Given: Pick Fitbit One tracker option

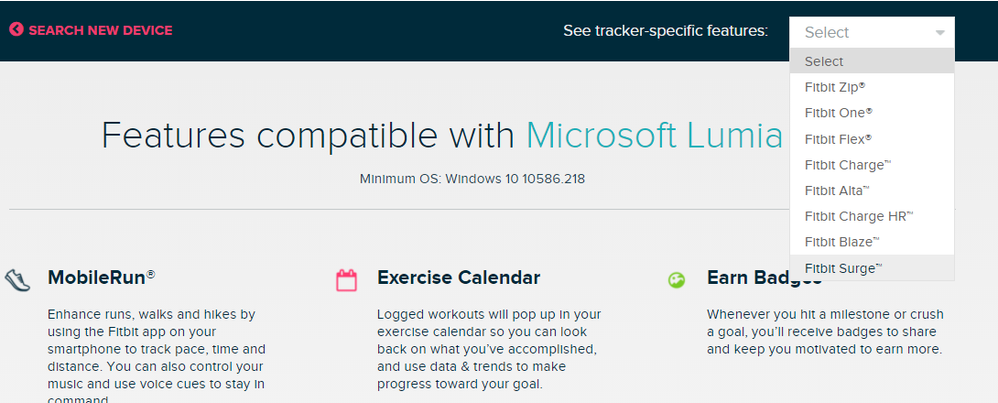Looking at the screenshot, I should [872, 113].
